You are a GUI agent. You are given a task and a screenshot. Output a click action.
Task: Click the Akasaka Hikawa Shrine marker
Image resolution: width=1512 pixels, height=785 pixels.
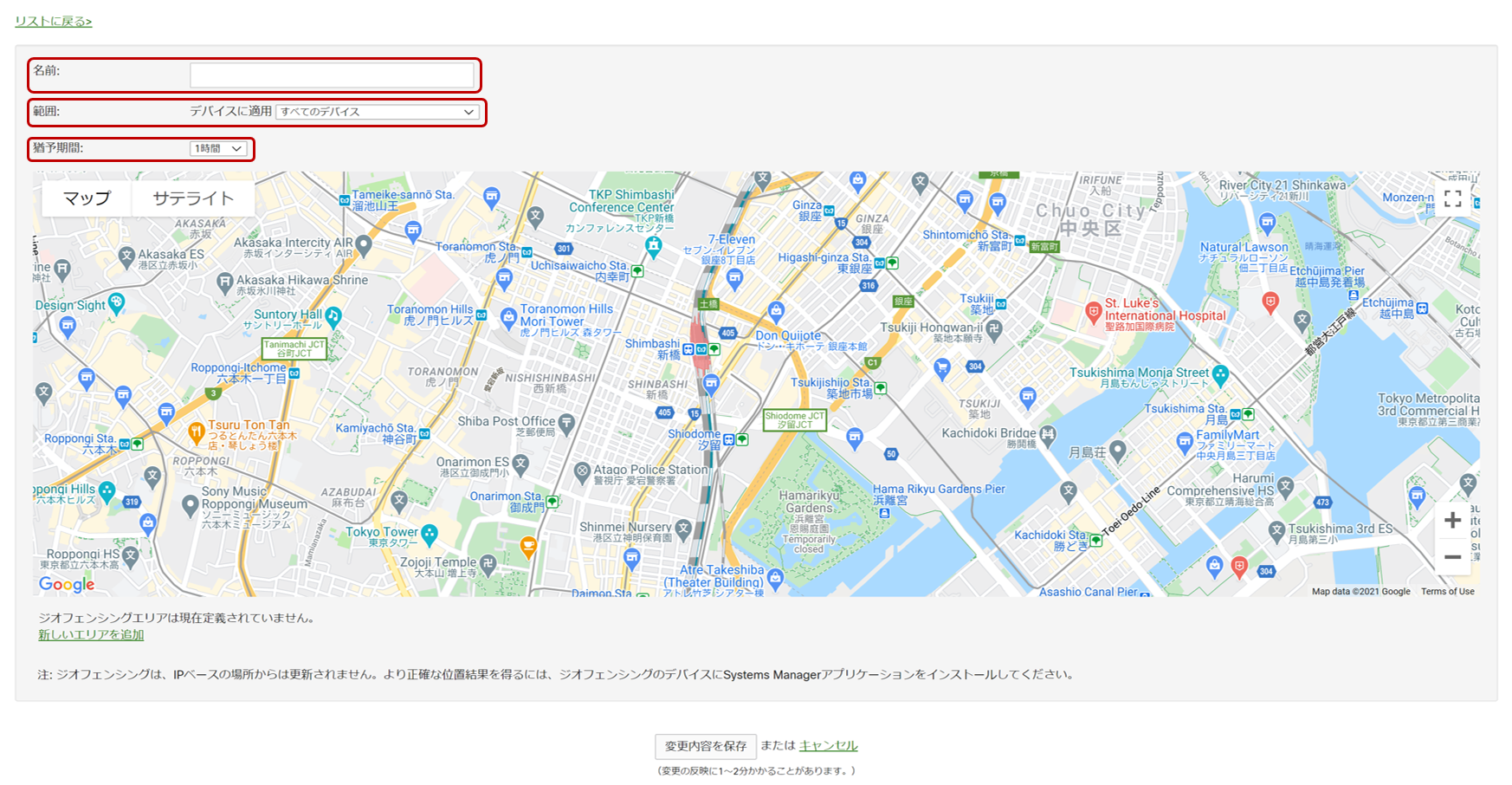coord(225,282)
